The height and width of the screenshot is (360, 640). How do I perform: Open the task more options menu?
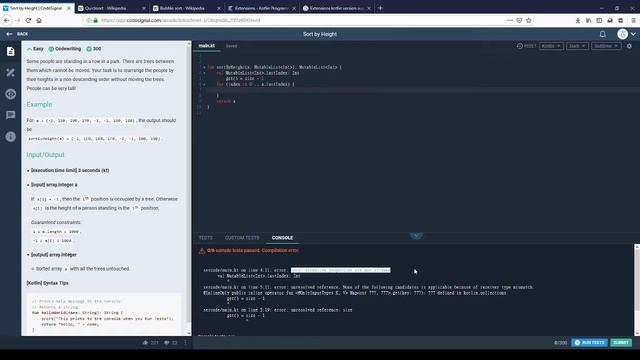click(185, 342)
